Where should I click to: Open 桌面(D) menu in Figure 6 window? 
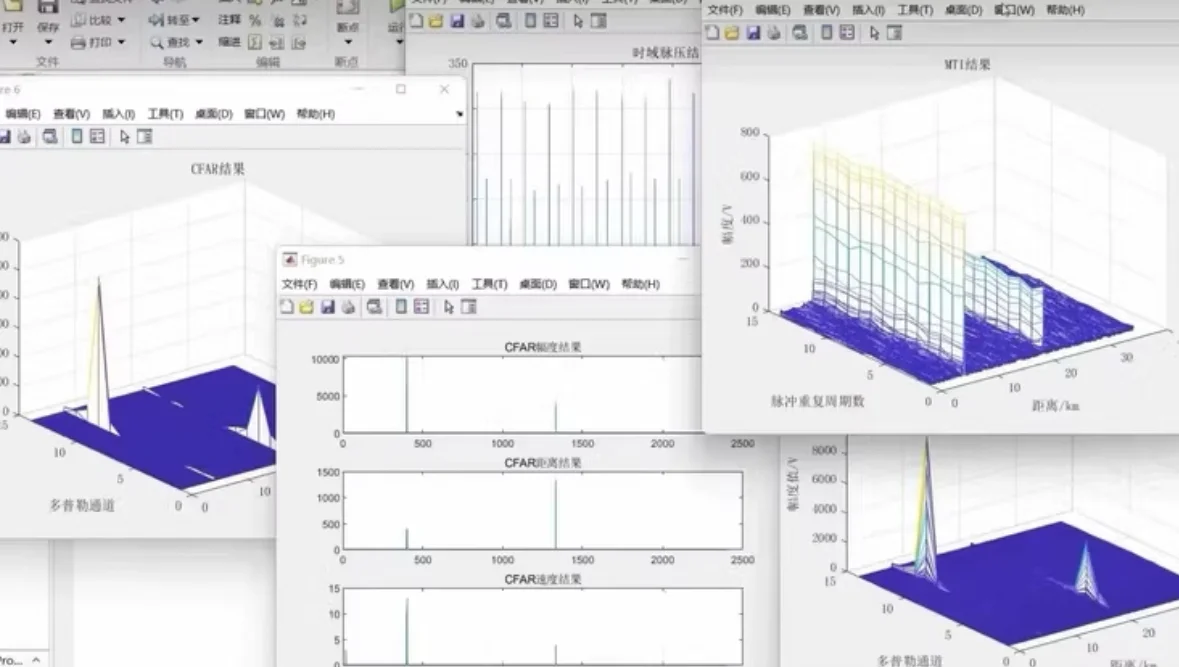tap(214, 114)
